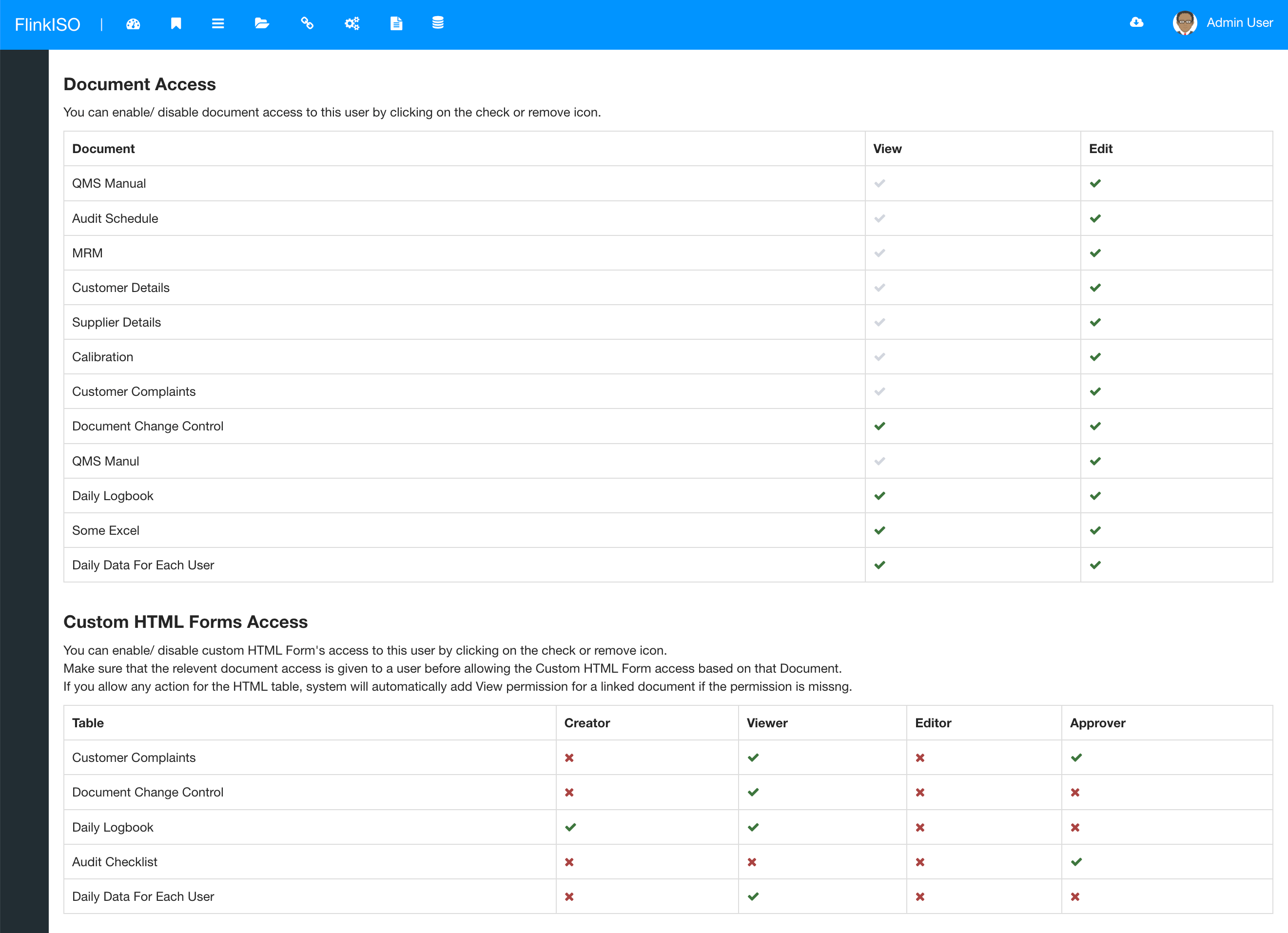The image size is (1288, 933).
Task: Click the FlinkISO brand logo link
Action: tap(48, 24)
